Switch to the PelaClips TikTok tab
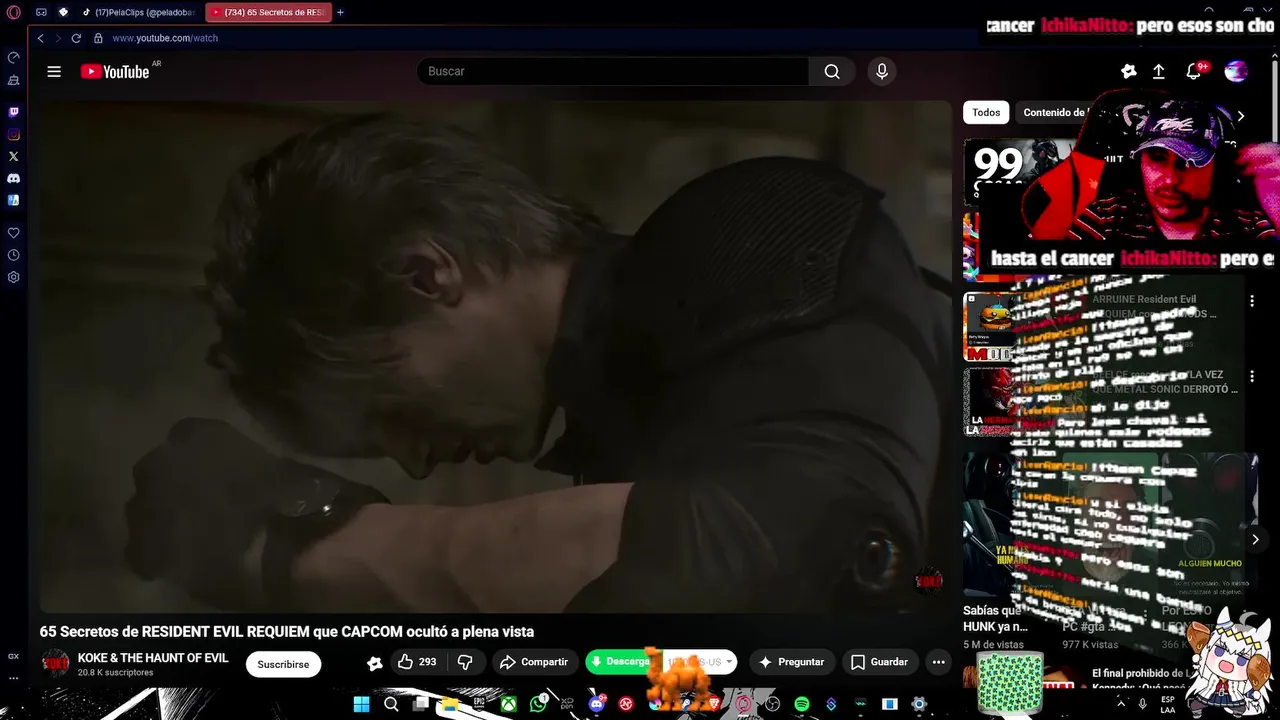This screenshot has height=720, width=1280. 140,12
